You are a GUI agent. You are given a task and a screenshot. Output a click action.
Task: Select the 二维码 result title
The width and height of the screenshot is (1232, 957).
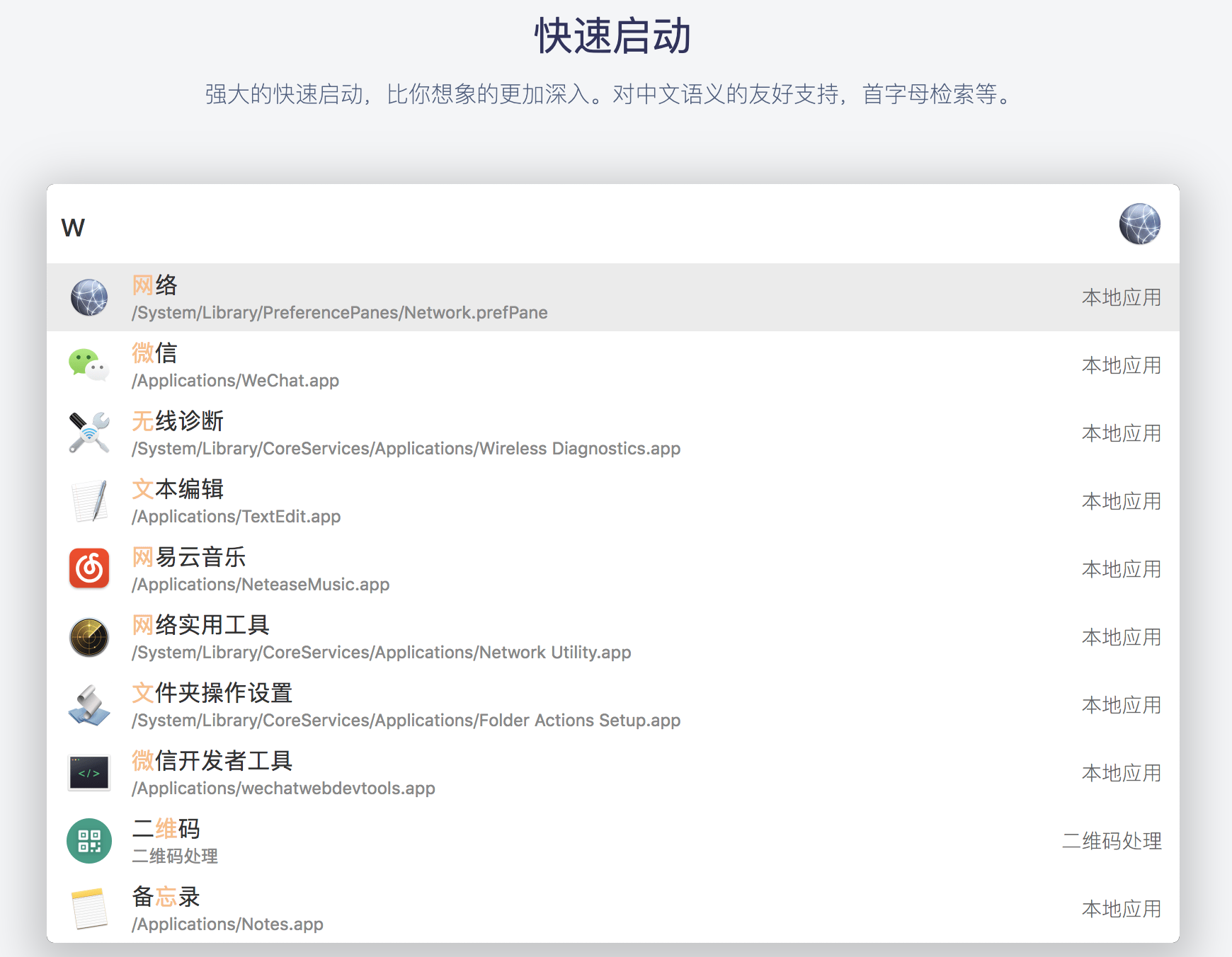click(166, 829)
